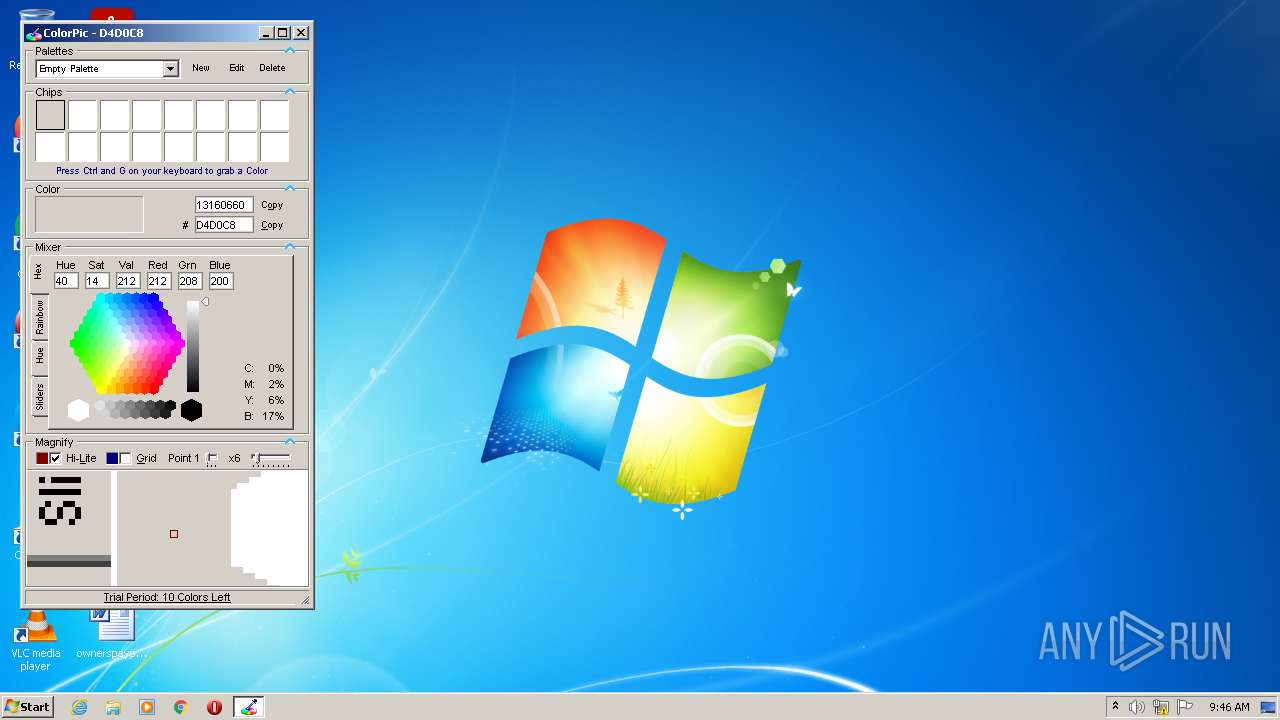The width and height of the screenshot is (1280, 720).
Task: Click the dark red Hi-Lite color swatch
Action: (42, 458)
